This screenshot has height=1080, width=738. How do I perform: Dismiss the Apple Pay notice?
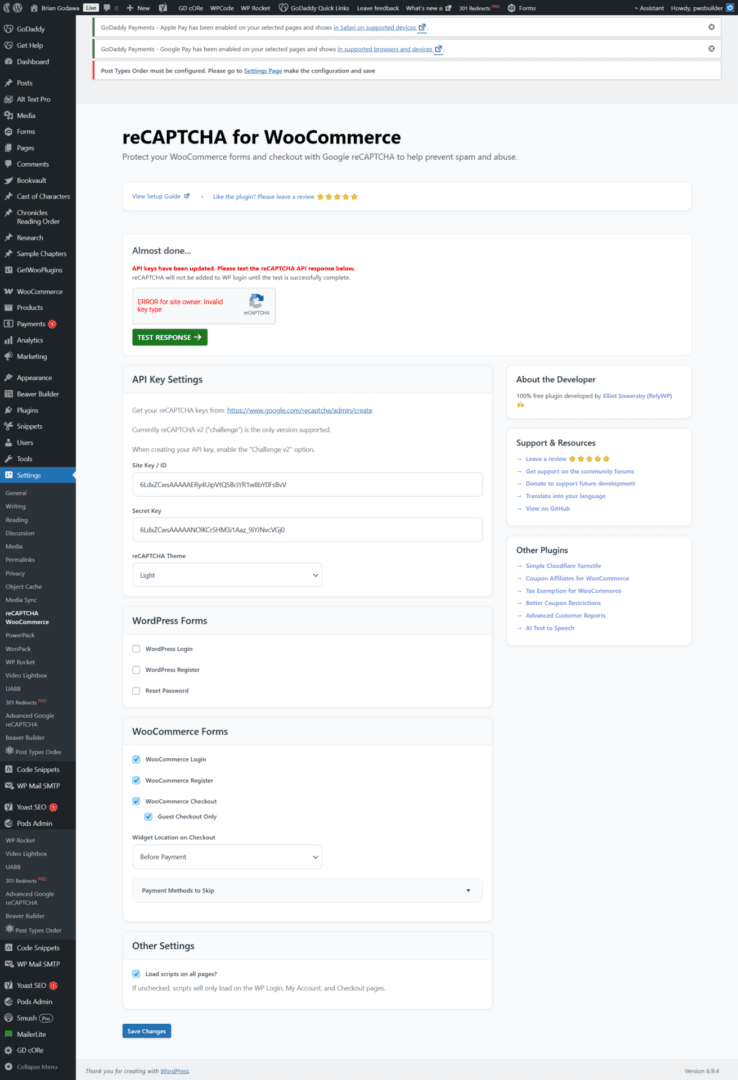point(711,27)
